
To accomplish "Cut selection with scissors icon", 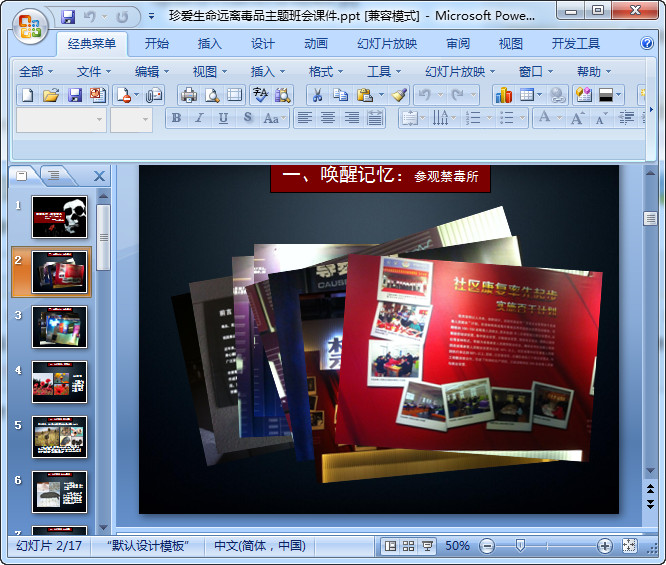I will tap(317, 95).
